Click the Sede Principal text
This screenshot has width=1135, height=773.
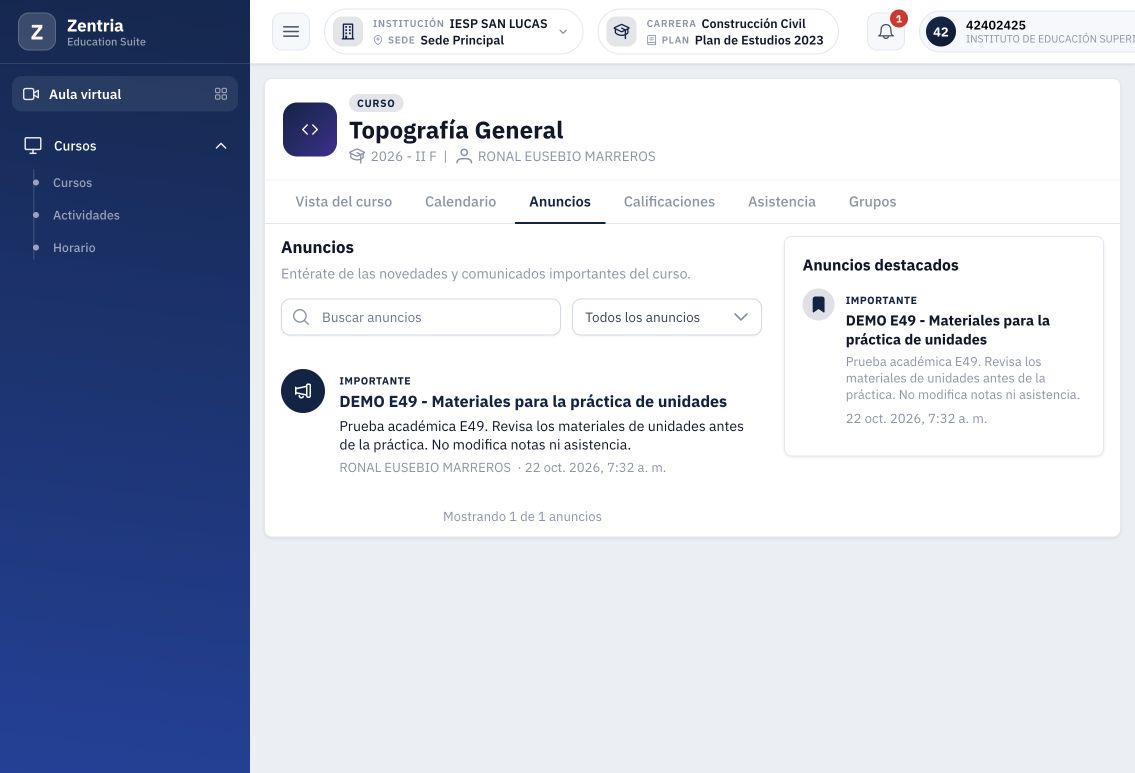click(x=462, y=41)
